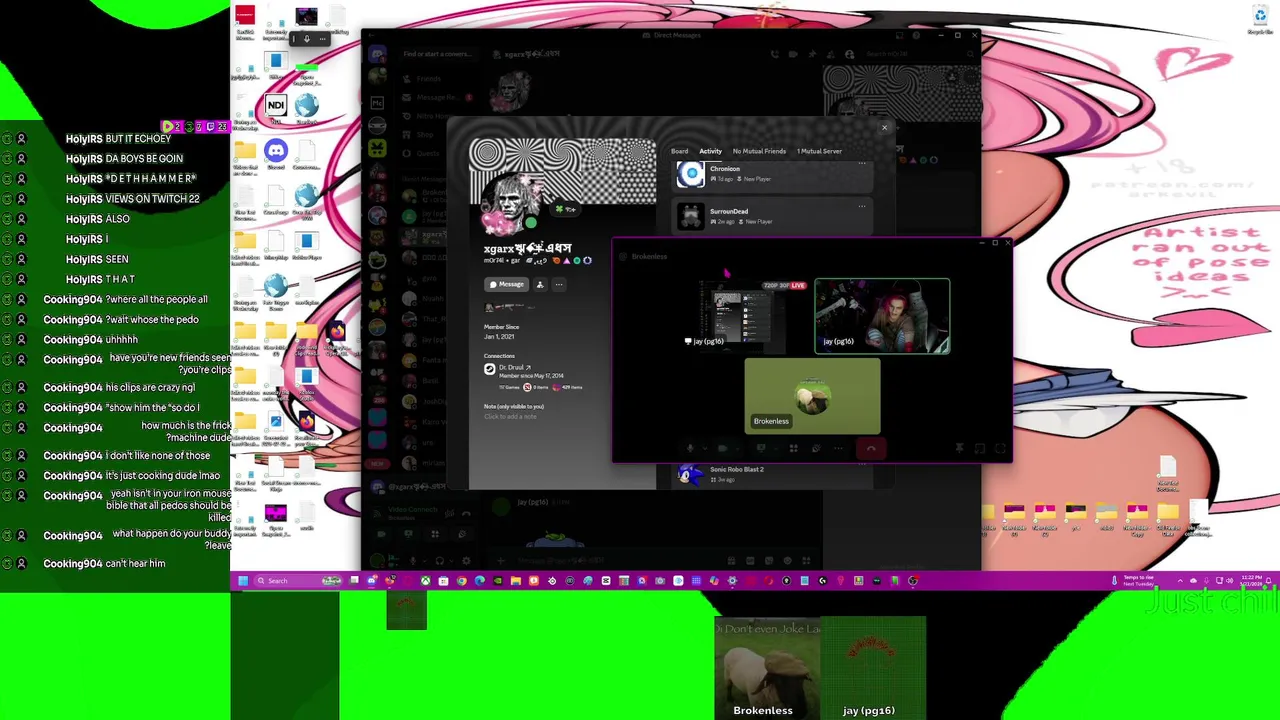Enter fullscreen in the call window
Viewport: 1280px width, 720px height.
(1001, 449)
